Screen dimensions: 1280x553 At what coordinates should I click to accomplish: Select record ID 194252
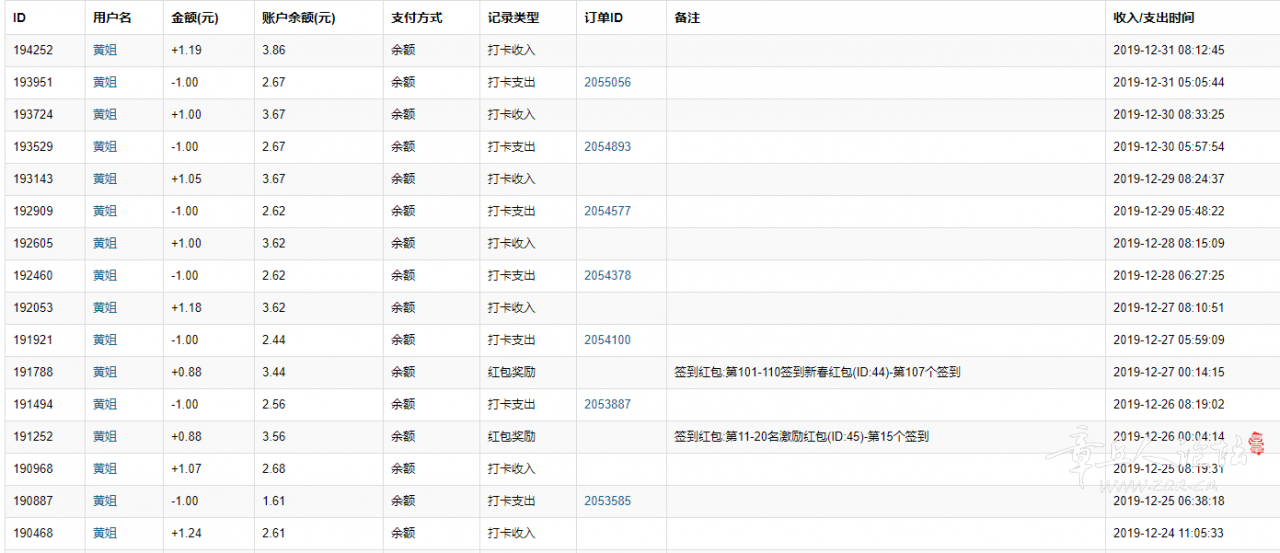point(33,50)
